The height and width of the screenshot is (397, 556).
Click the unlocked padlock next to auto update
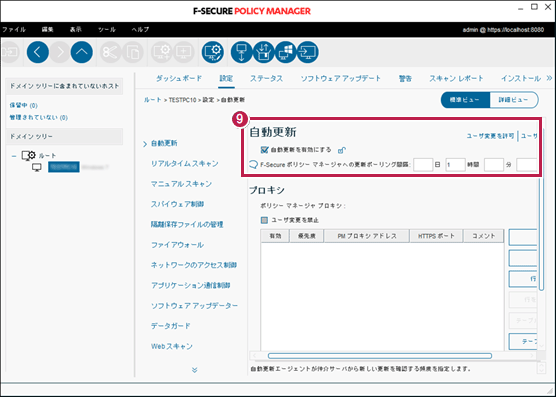(x=341, y=150)
